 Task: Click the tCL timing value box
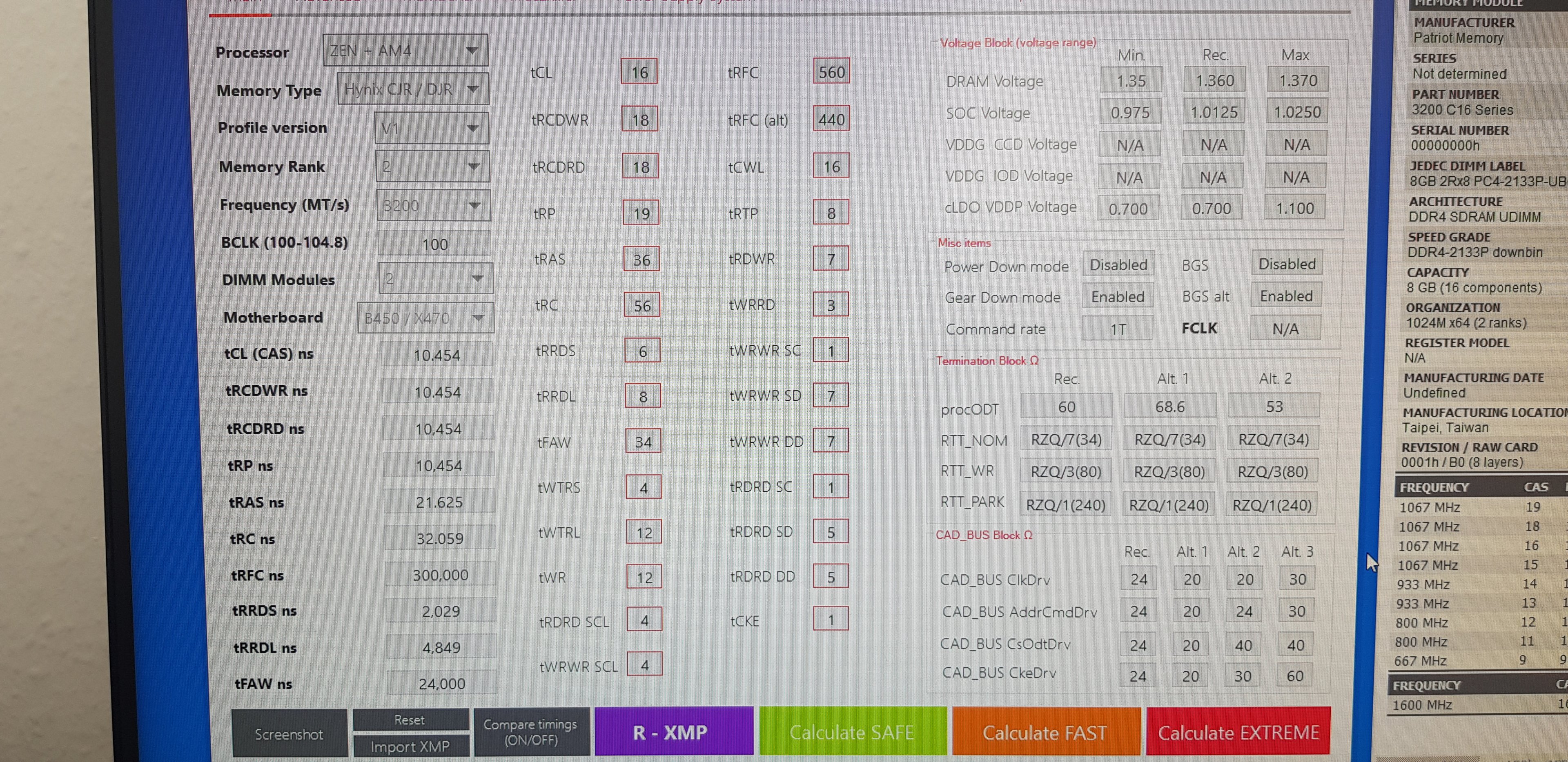tap(639, 72)
